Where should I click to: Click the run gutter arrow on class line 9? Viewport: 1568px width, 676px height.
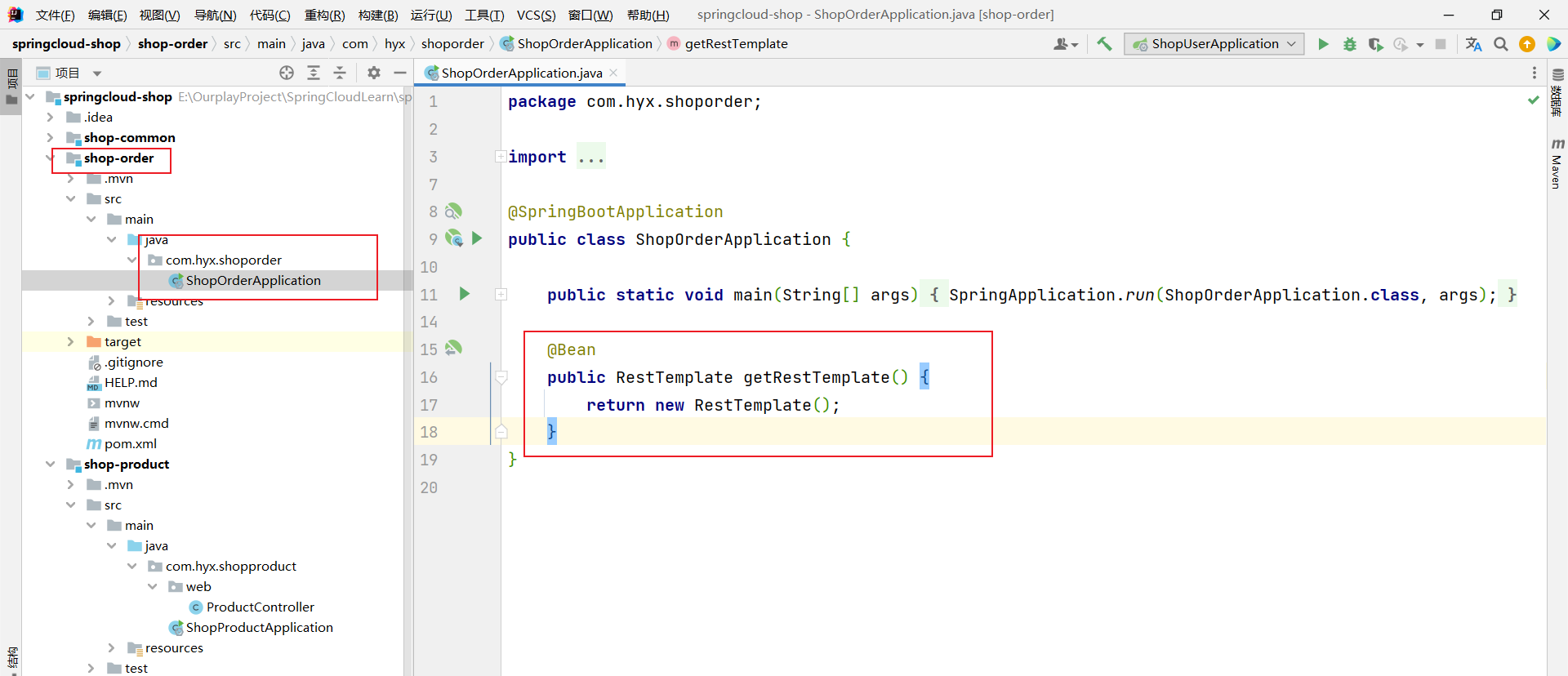[478, 238]
